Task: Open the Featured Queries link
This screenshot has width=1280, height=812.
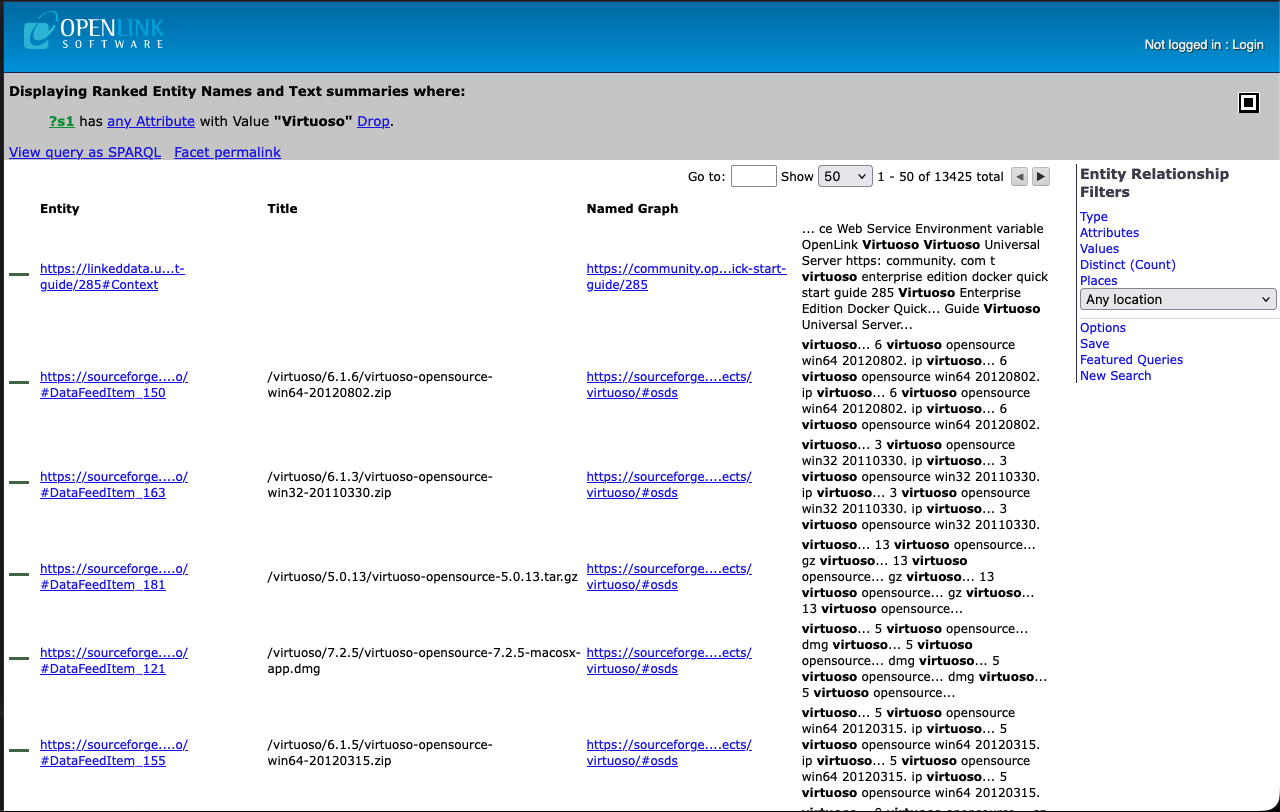Action: 1131,359
